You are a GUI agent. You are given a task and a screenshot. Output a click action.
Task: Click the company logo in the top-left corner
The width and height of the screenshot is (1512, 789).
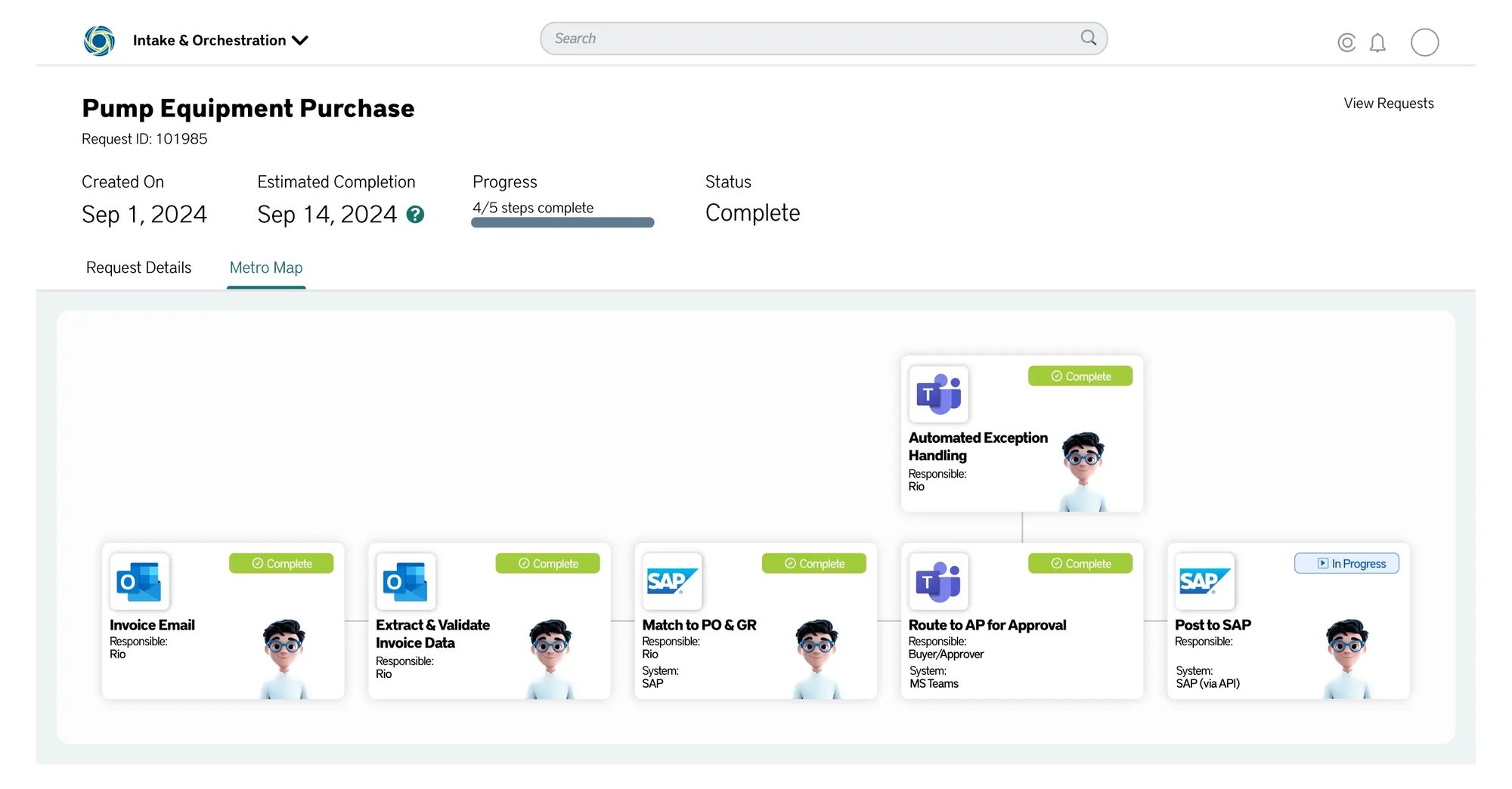pyautogui.click(x=98, y=41)
